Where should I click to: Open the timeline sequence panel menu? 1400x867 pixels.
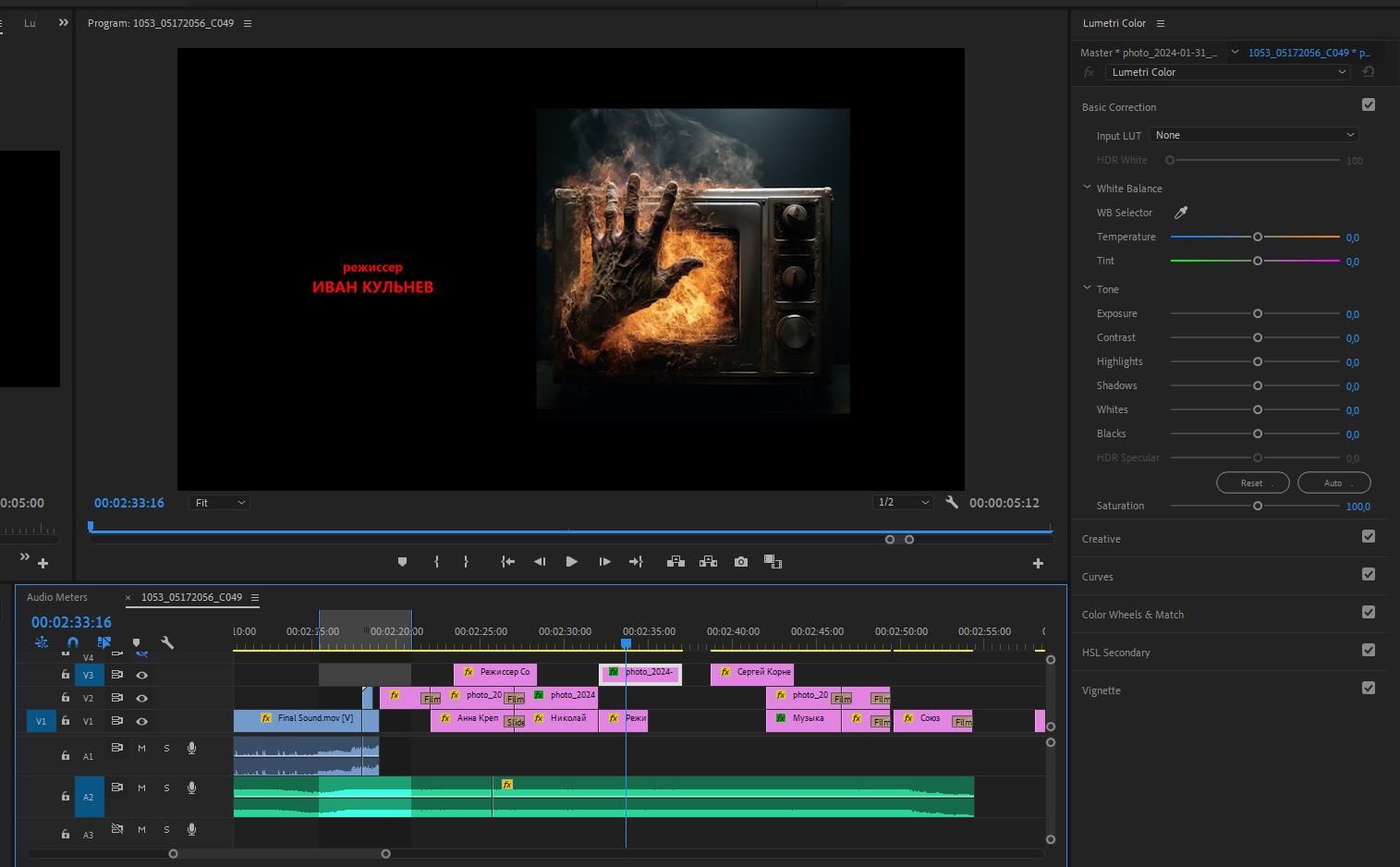[x=255, y=597]
